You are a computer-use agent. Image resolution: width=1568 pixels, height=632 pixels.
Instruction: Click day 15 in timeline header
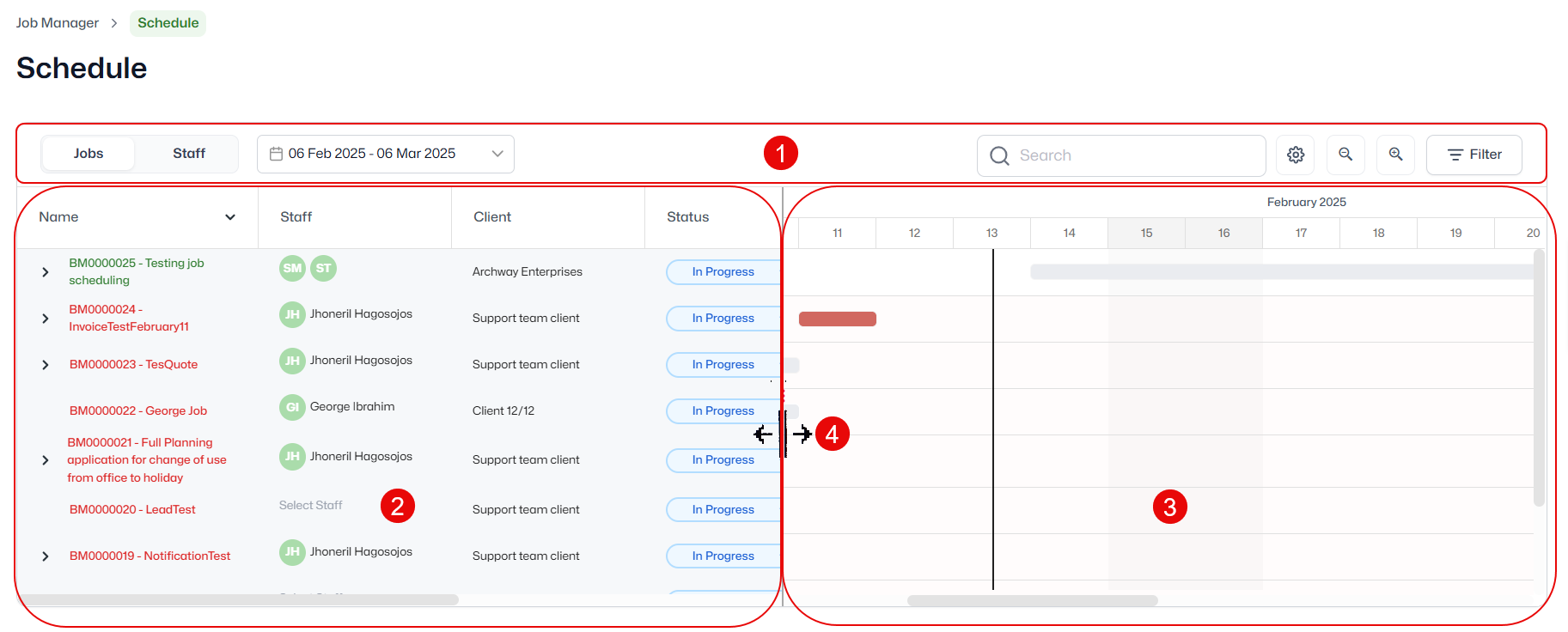pyautogui.click(x=1146, y=233)
